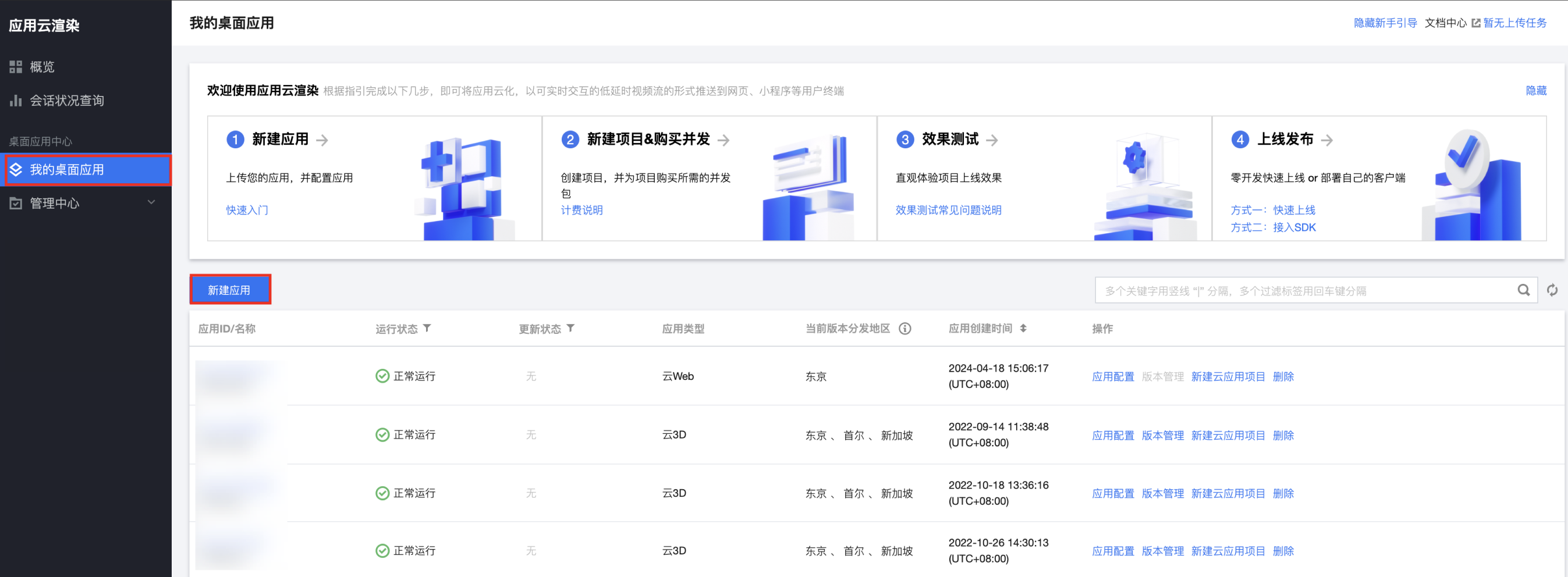This screenshot has width=1568, height=577.
Task: Toggle 隐藏新手引导 at top right
Action: [1385, 23]
